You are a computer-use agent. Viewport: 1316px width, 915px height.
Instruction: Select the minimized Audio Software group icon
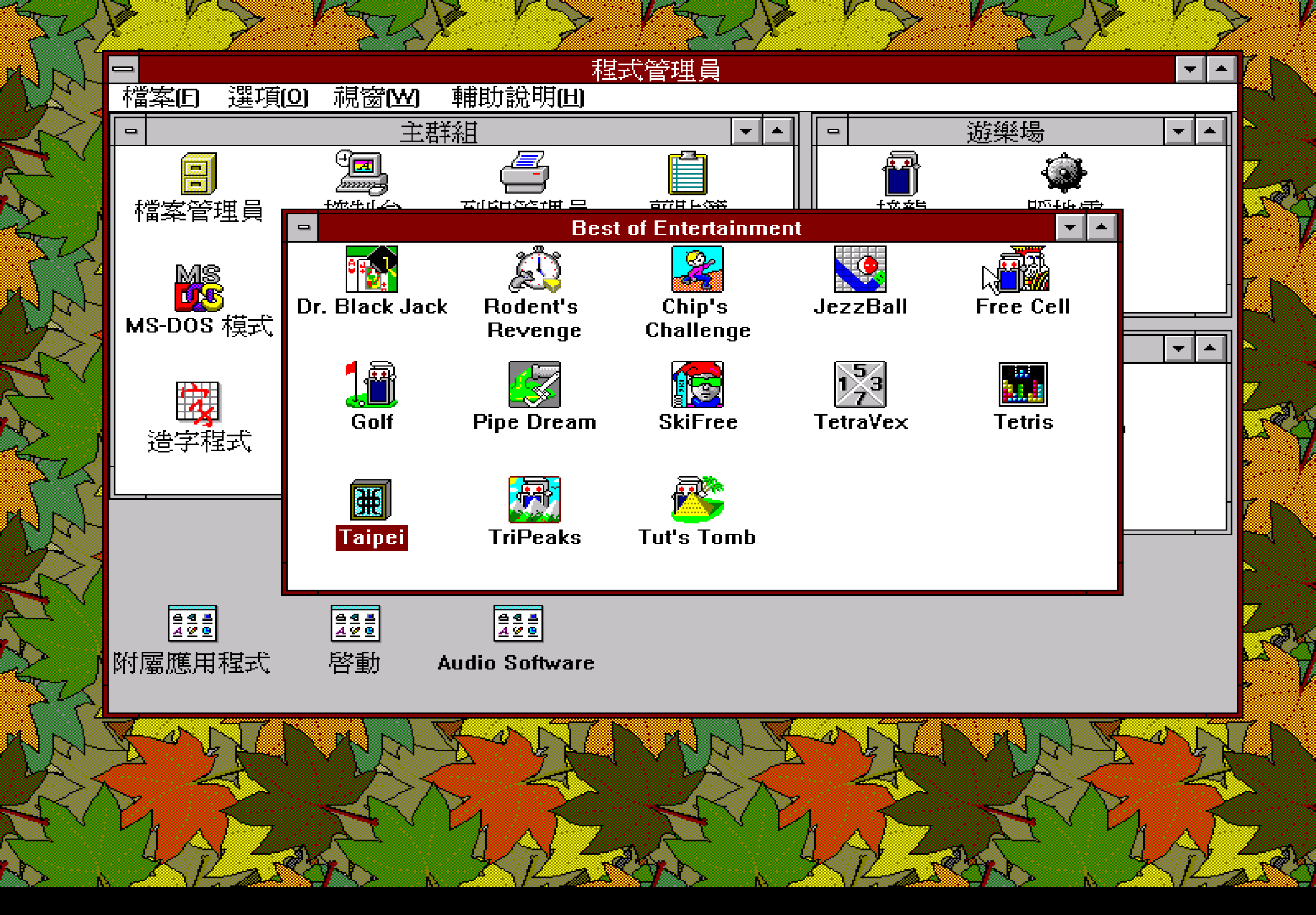click(x=518, y=623)
